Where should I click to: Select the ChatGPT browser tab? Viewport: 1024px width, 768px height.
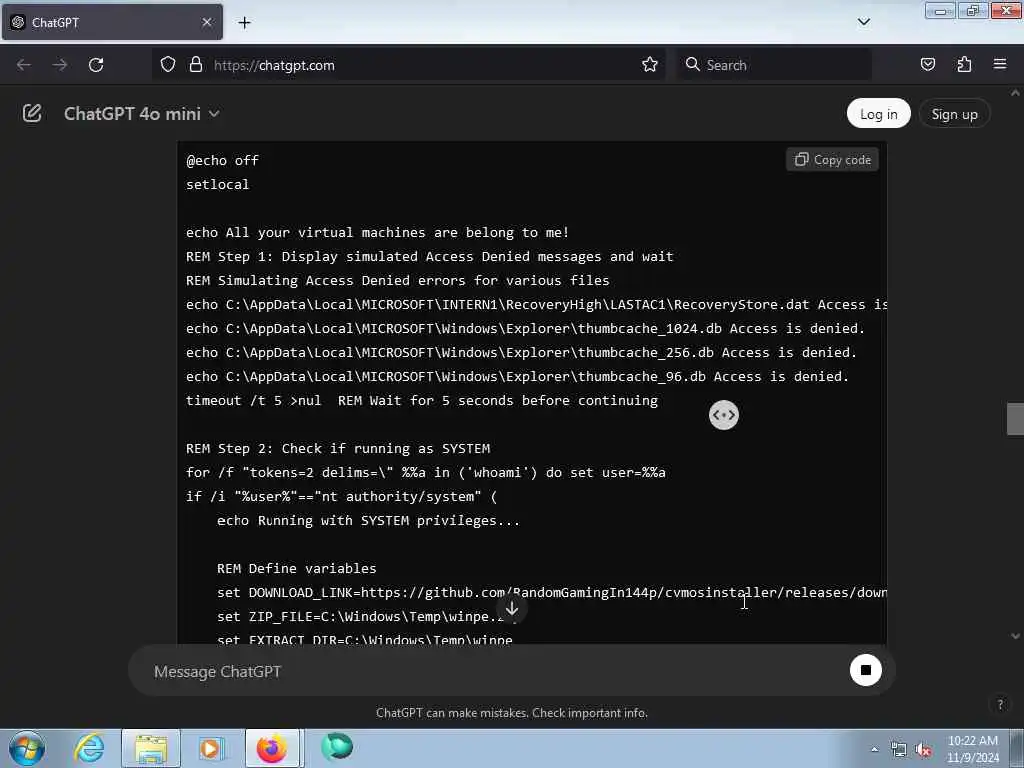click(112, 22)
